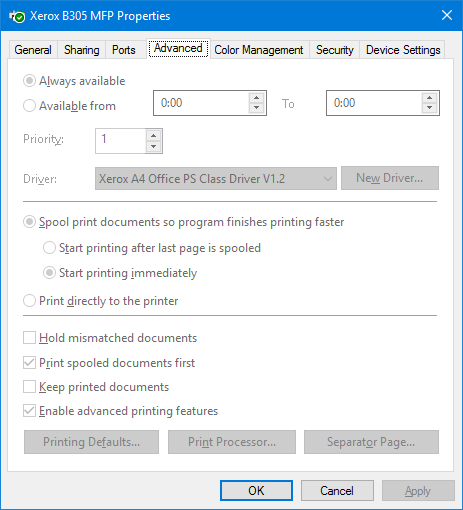Screen dimensions: 463x510
Task: Click the Priority number input field
Action: coord(121,141)
